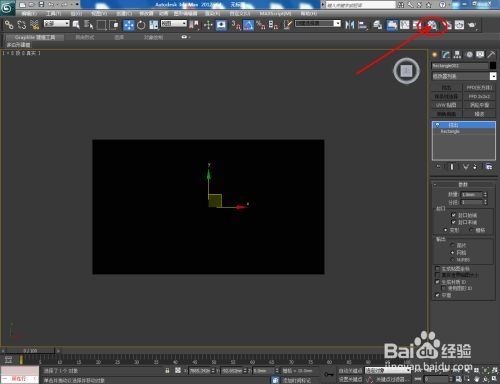Click the ViewCube in the viewport
Image resolution: width=500 pixels, height=384 pixels.
(x=406, y=71)
